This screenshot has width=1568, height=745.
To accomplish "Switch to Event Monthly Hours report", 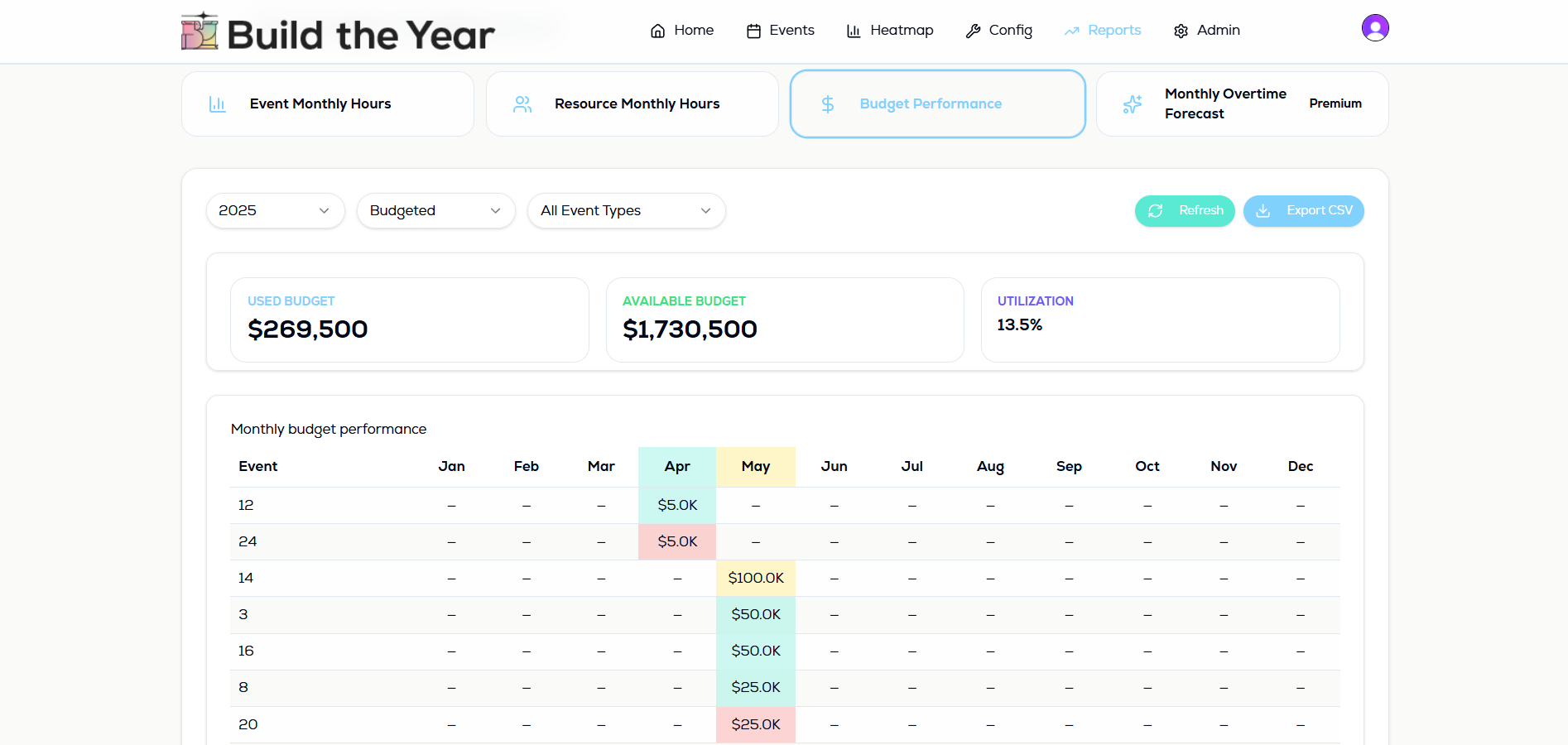I will coord(328,104).
